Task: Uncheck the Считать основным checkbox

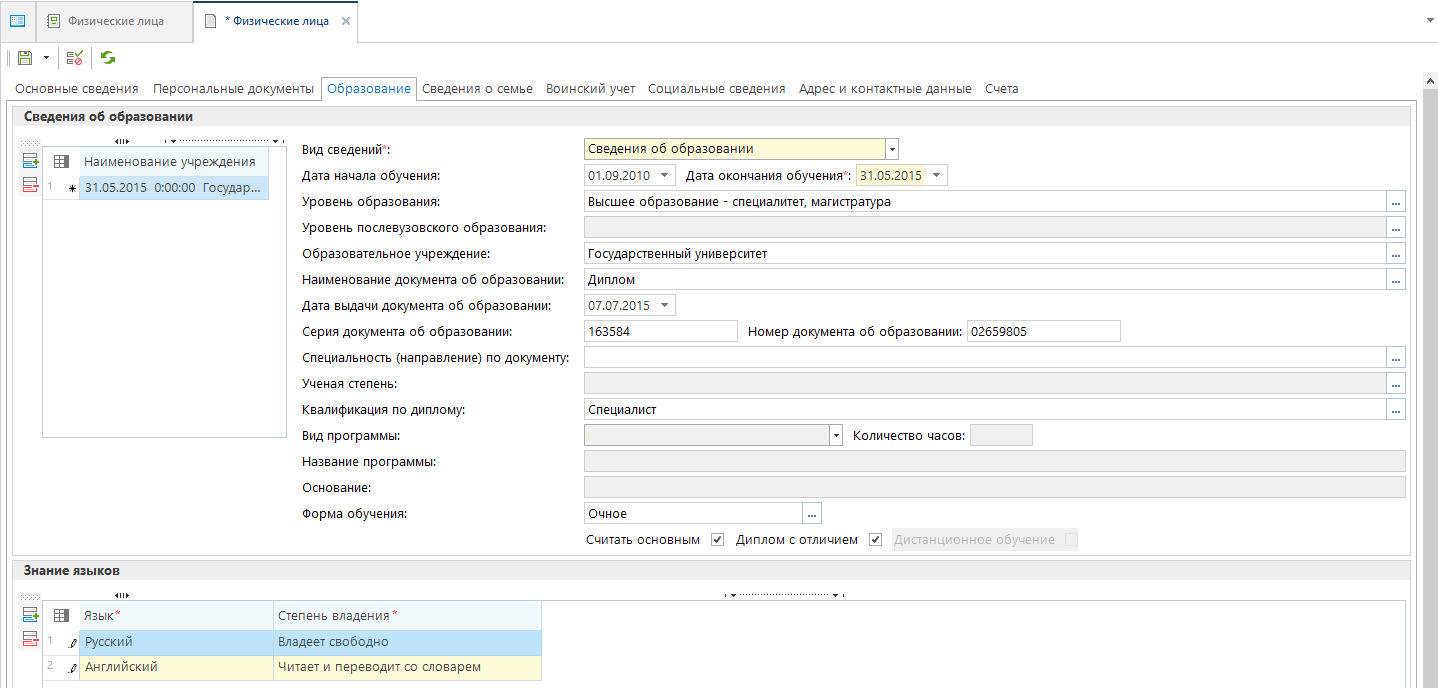Action: 717,540
